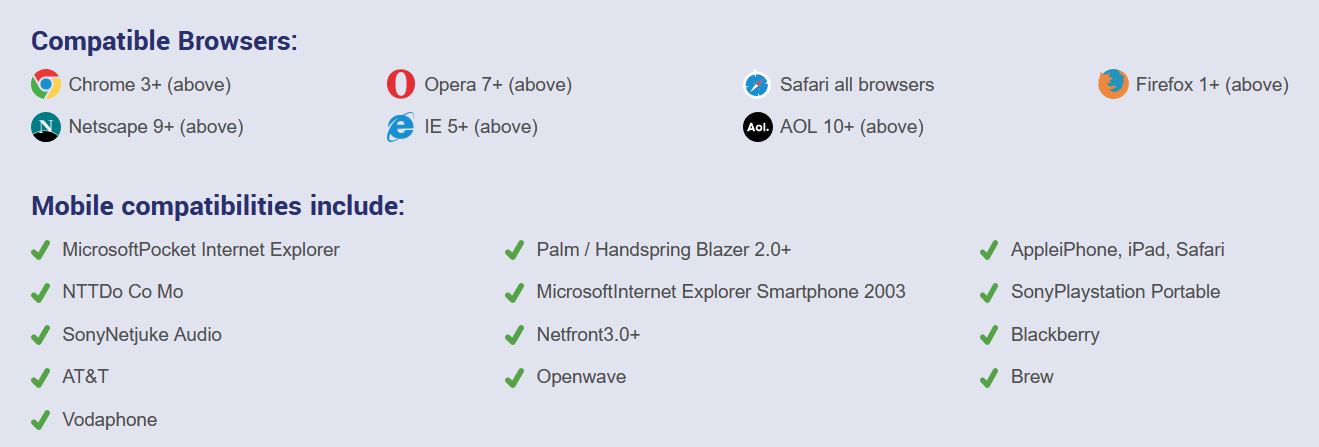This screenshot has height=447, width=1319.
Task: Click the "SonyPlaystation Portable" entry
Action: point(1115,292)
